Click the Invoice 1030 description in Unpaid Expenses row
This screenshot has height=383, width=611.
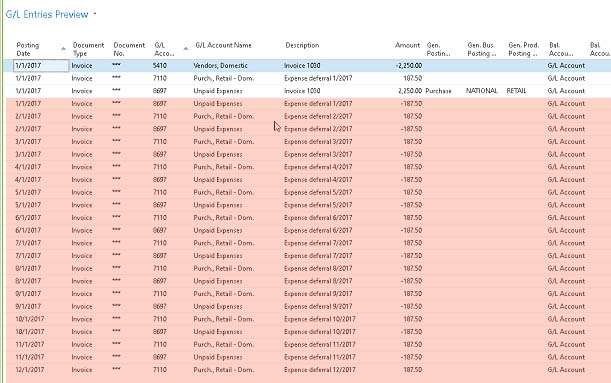(302, 91)
